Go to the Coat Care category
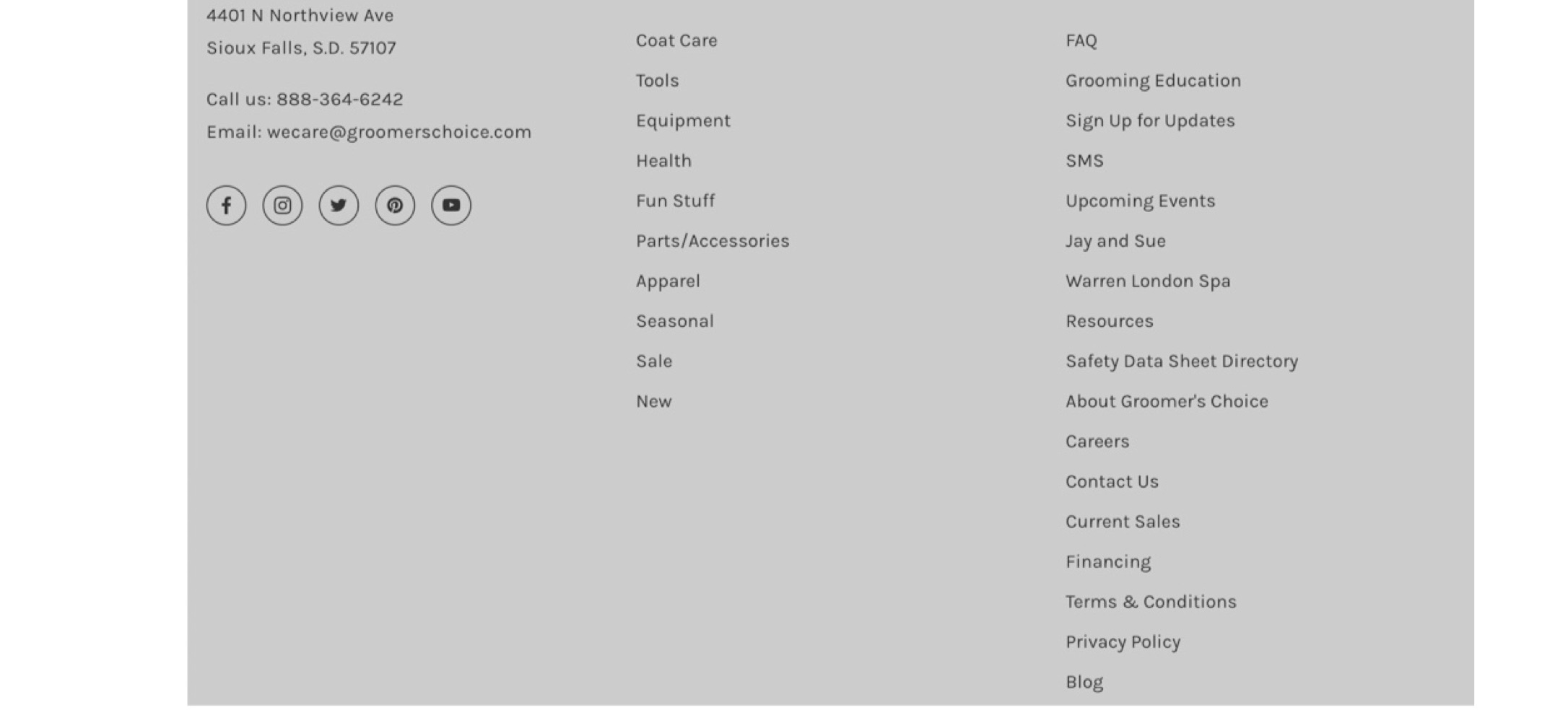The image size is (1568, 710). [676, 40]
